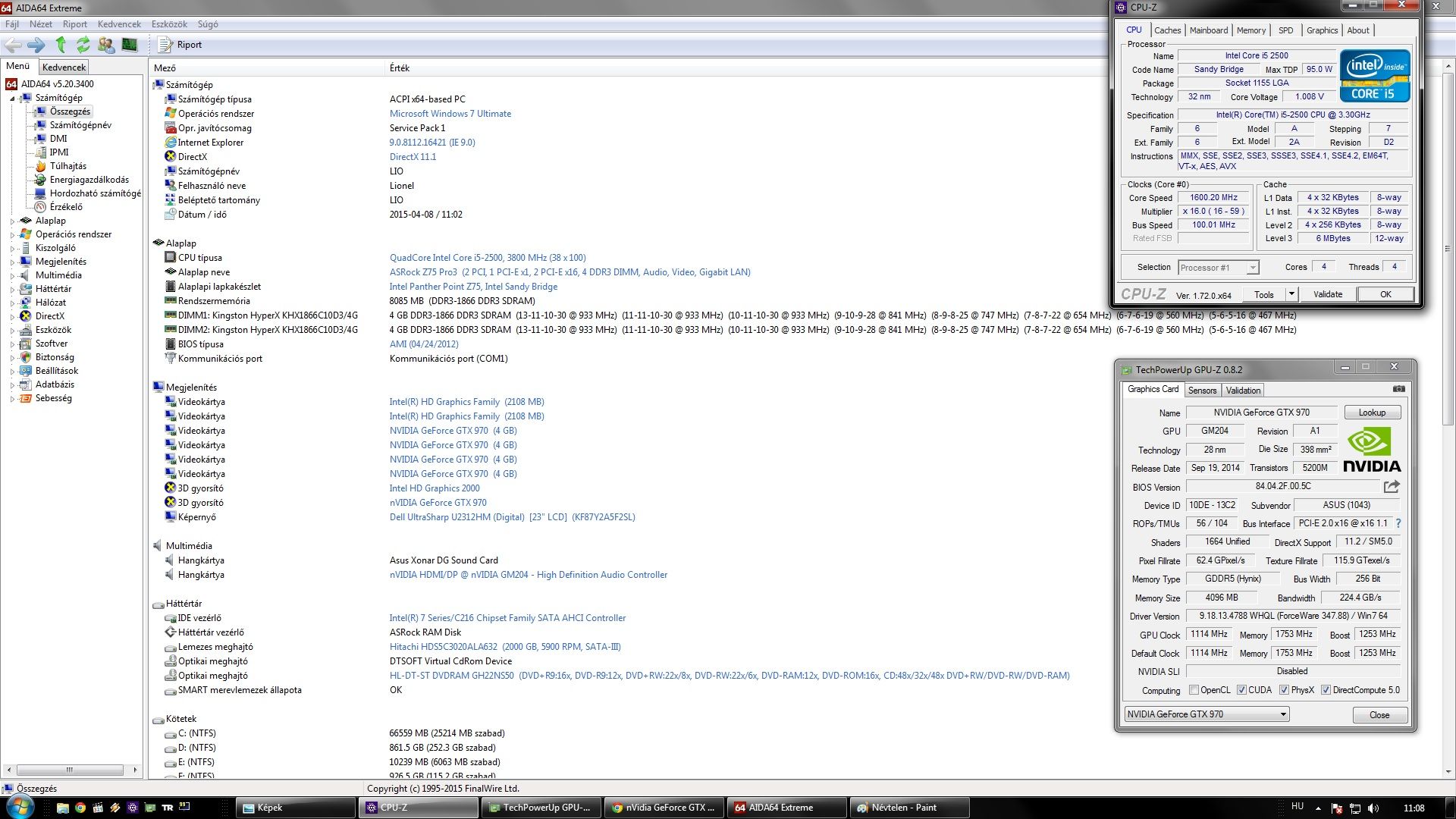Open the GPU selection dropdown in GPU-Z
The height and width of the screenshot is (819, 1456).
1207,714
